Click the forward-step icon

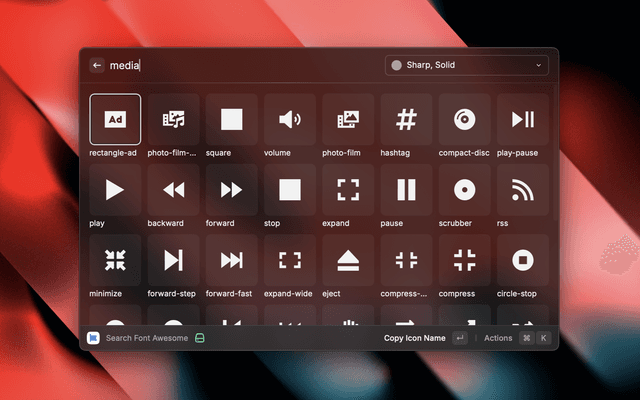pos(173,260)
